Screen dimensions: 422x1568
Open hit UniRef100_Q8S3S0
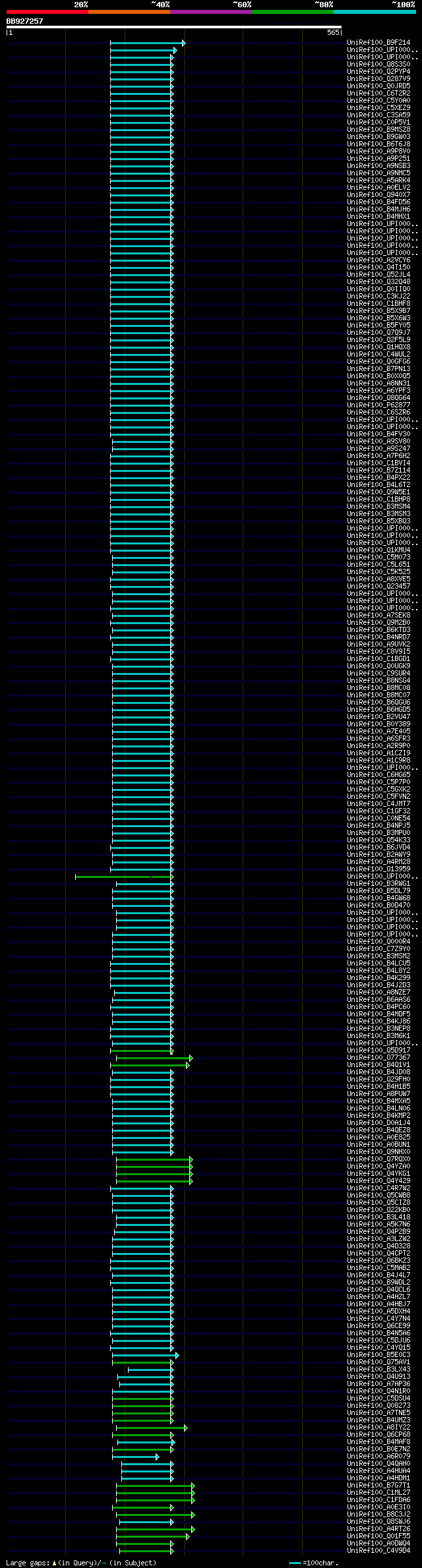[x=378, y=65]
